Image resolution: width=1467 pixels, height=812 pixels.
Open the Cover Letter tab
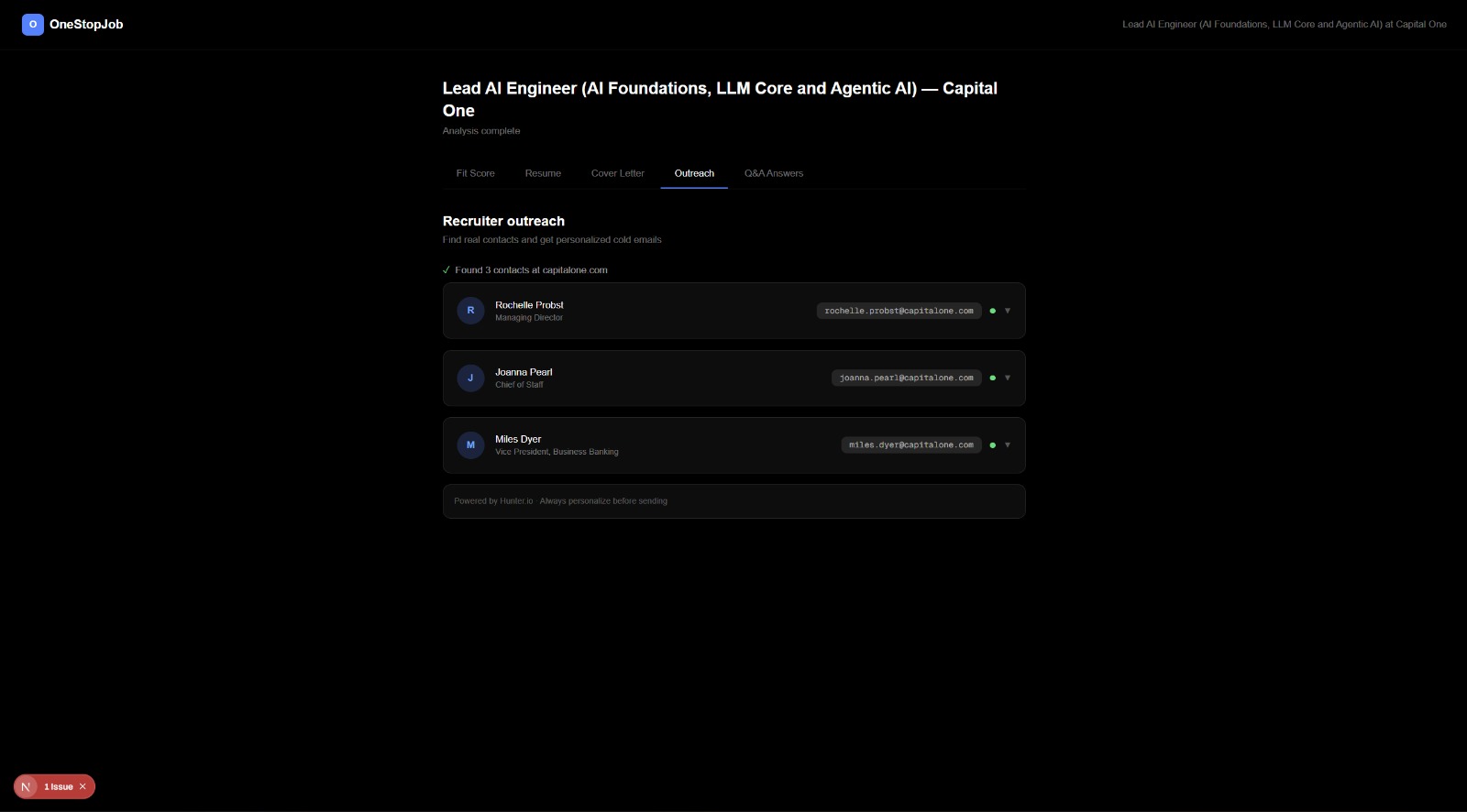(618, 173)
